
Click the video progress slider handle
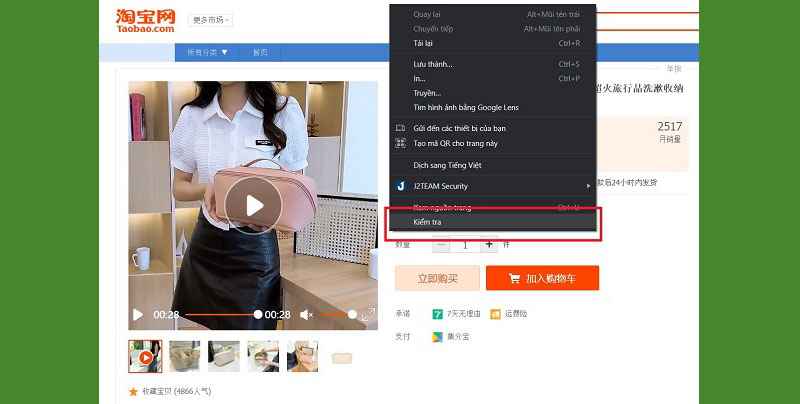pyautogui.click(x=258, y=315)
